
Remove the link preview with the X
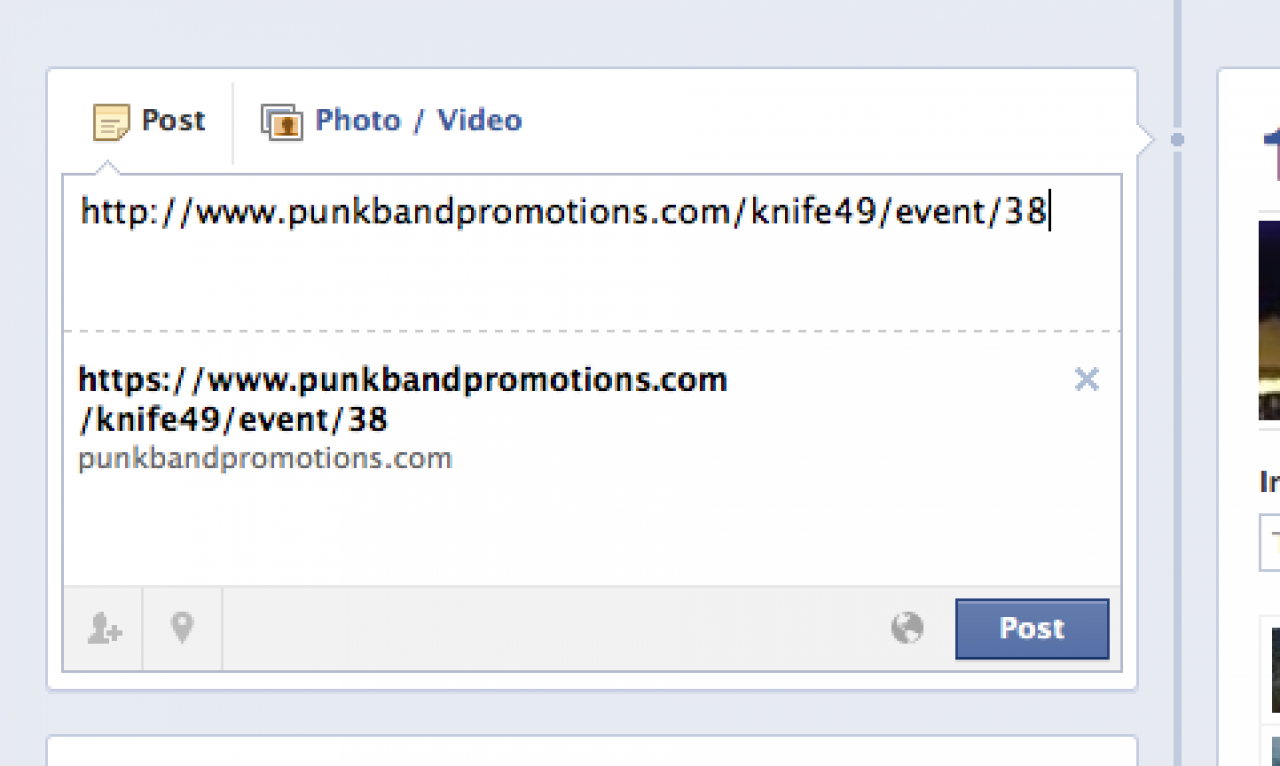click(1086, 380)
